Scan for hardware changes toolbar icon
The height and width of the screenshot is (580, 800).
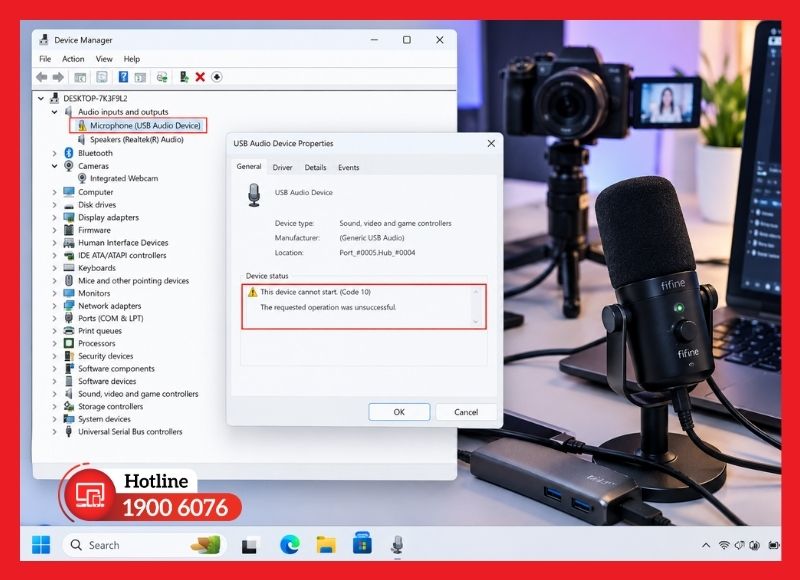click(x=162, y=77)
